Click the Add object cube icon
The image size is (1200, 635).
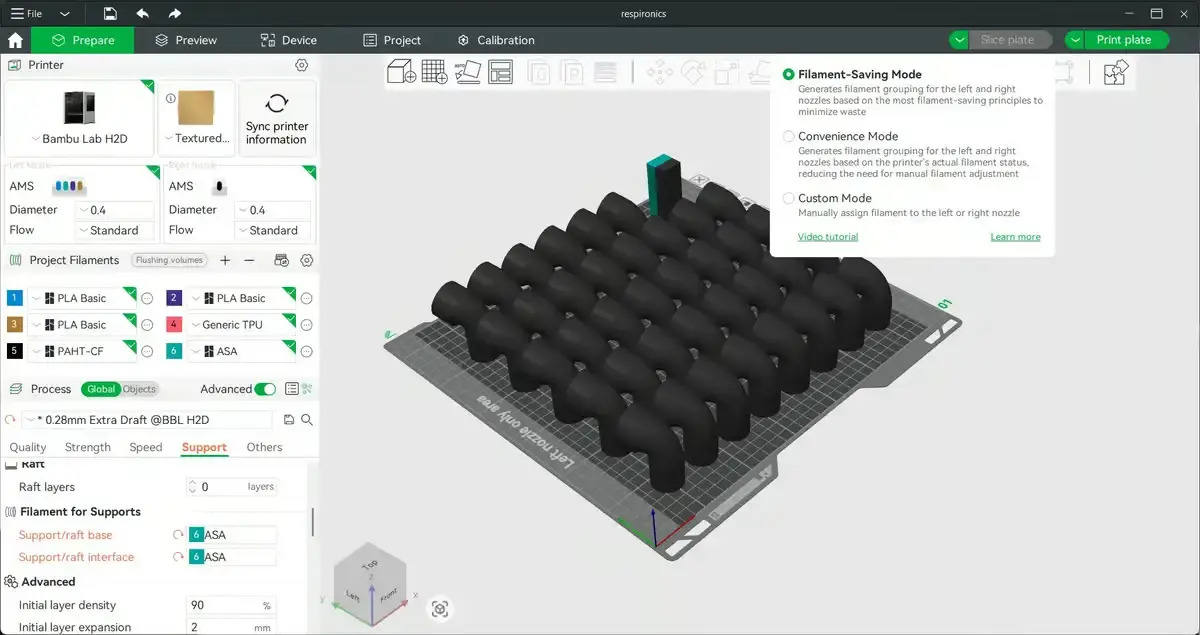pos(401,72)
